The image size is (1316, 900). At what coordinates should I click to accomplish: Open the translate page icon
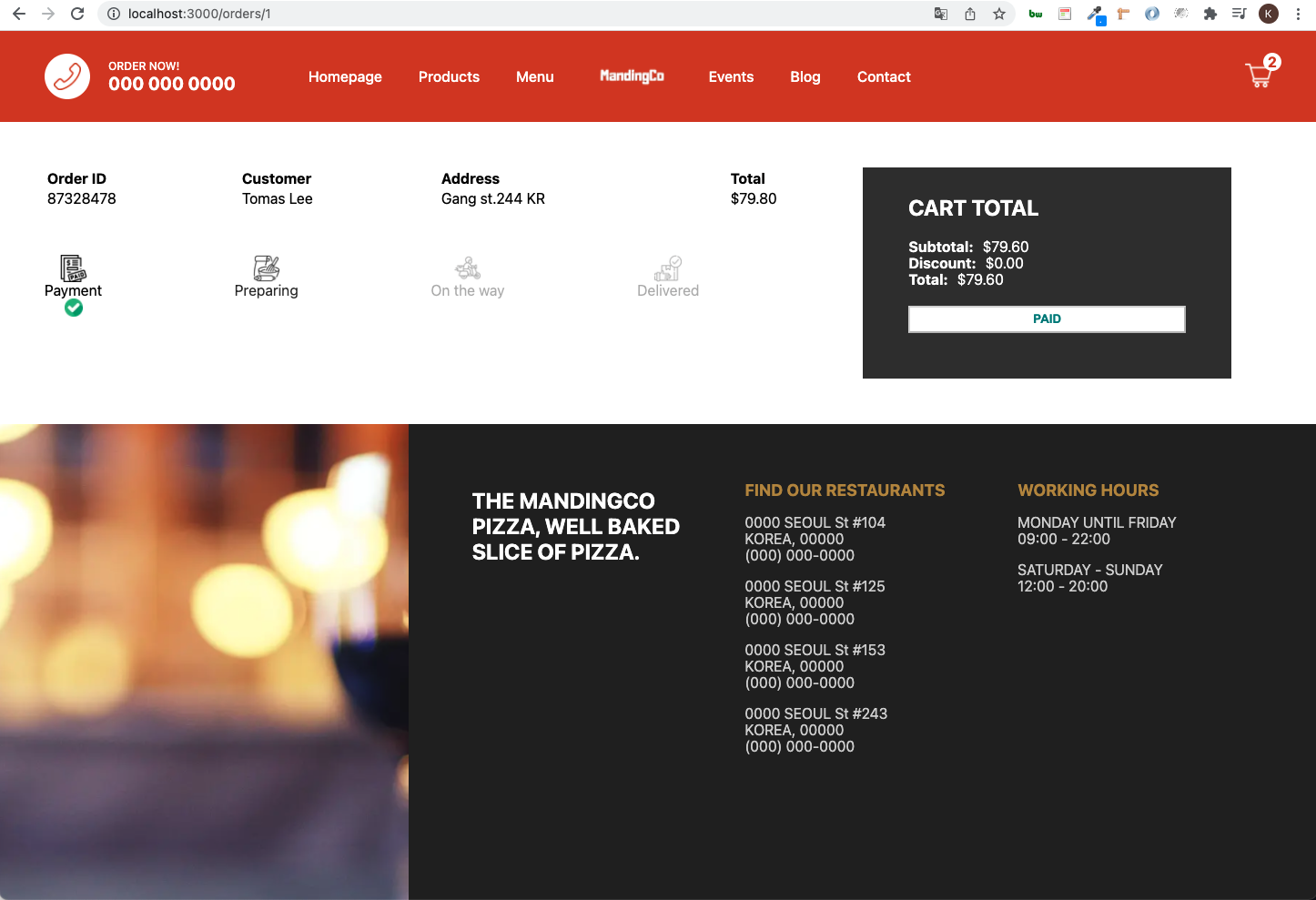pyautogui.click(x=941, y=14)
